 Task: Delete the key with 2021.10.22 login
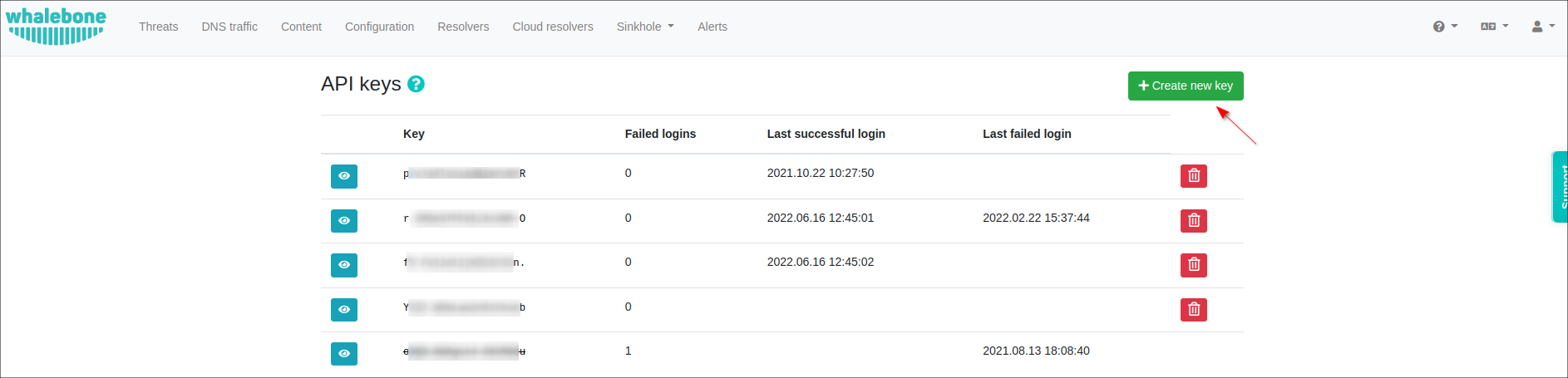(1193, 176)
